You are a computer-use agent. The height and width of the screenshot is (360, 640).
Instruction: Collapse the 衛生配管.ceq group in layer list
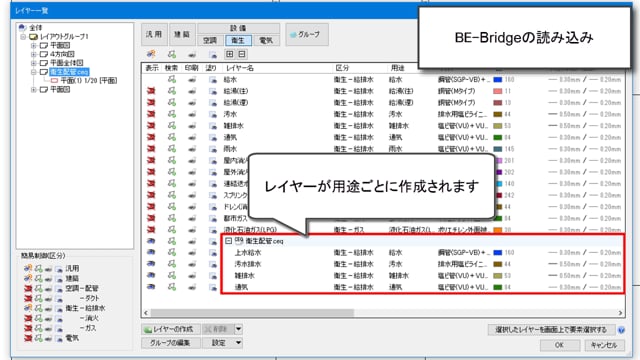[229, 241]
